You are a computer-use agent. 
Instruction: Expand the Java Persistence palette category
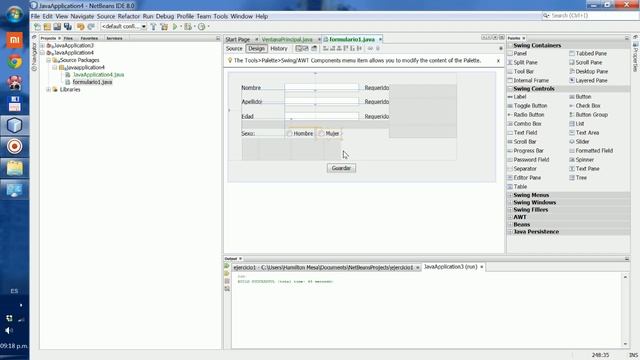[510, 232]
